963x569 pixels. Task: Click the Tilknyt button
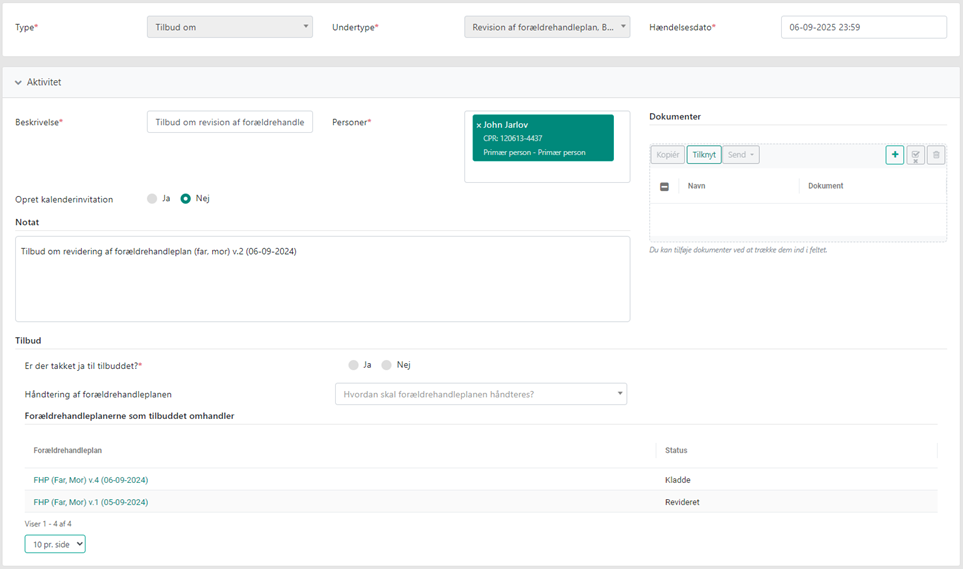[704, 155]
